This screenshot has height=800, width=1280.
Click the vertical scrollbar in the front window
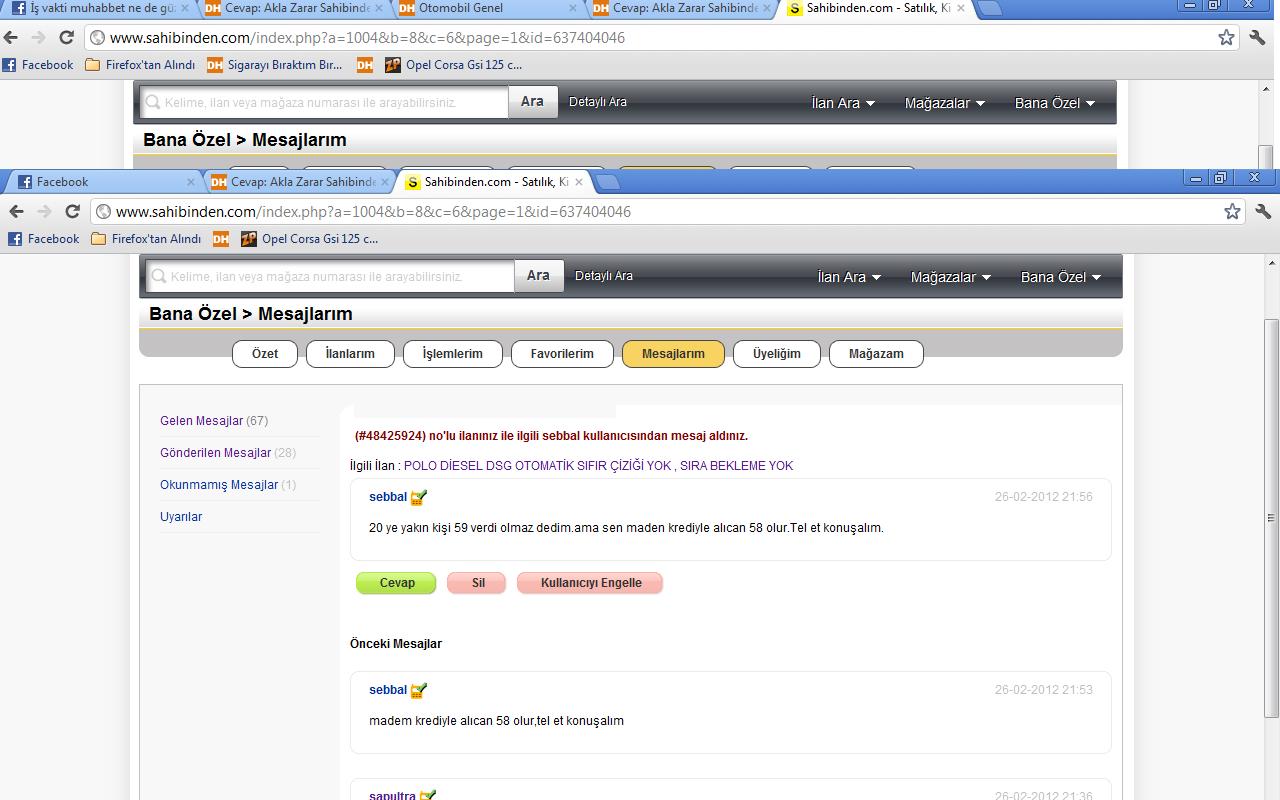point(1272,520)
